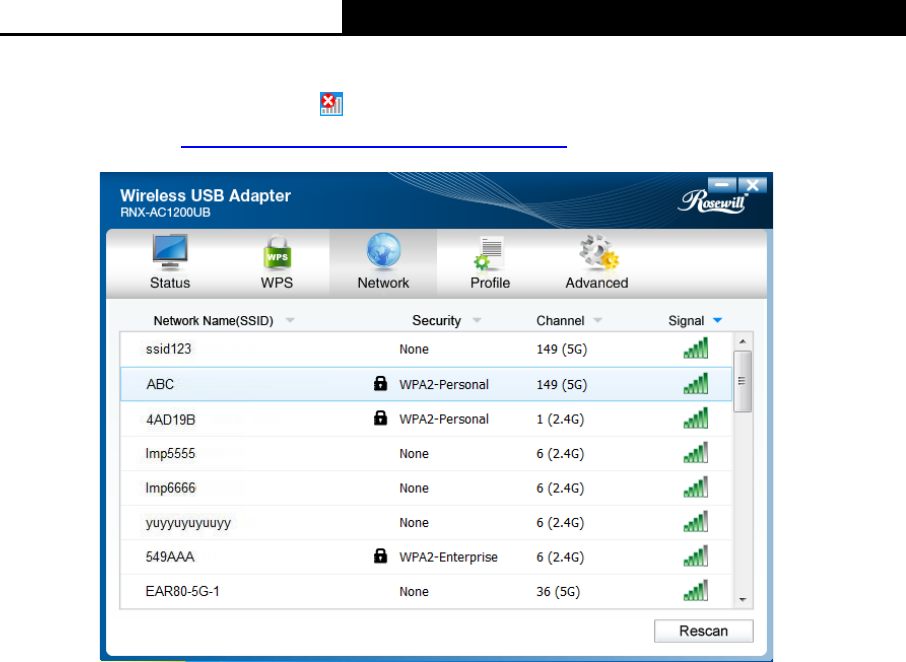Click signal bars for yuyyuyuyuuyy
Viewport: 906px width, 662px height.
tap(696, 522)
